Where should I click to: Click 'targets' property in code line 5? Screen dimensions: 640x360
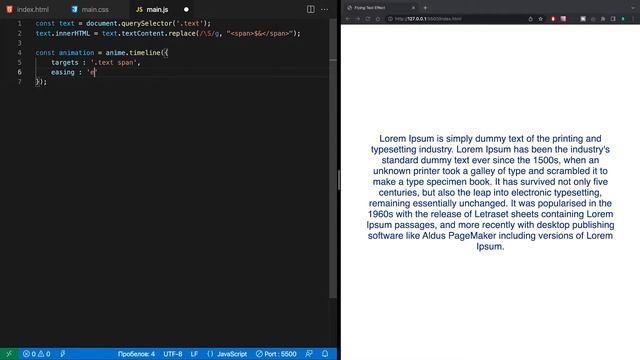64,62
